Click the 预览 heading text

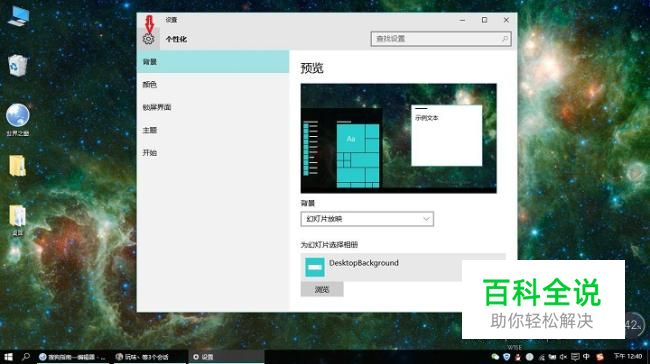[312, 68]
